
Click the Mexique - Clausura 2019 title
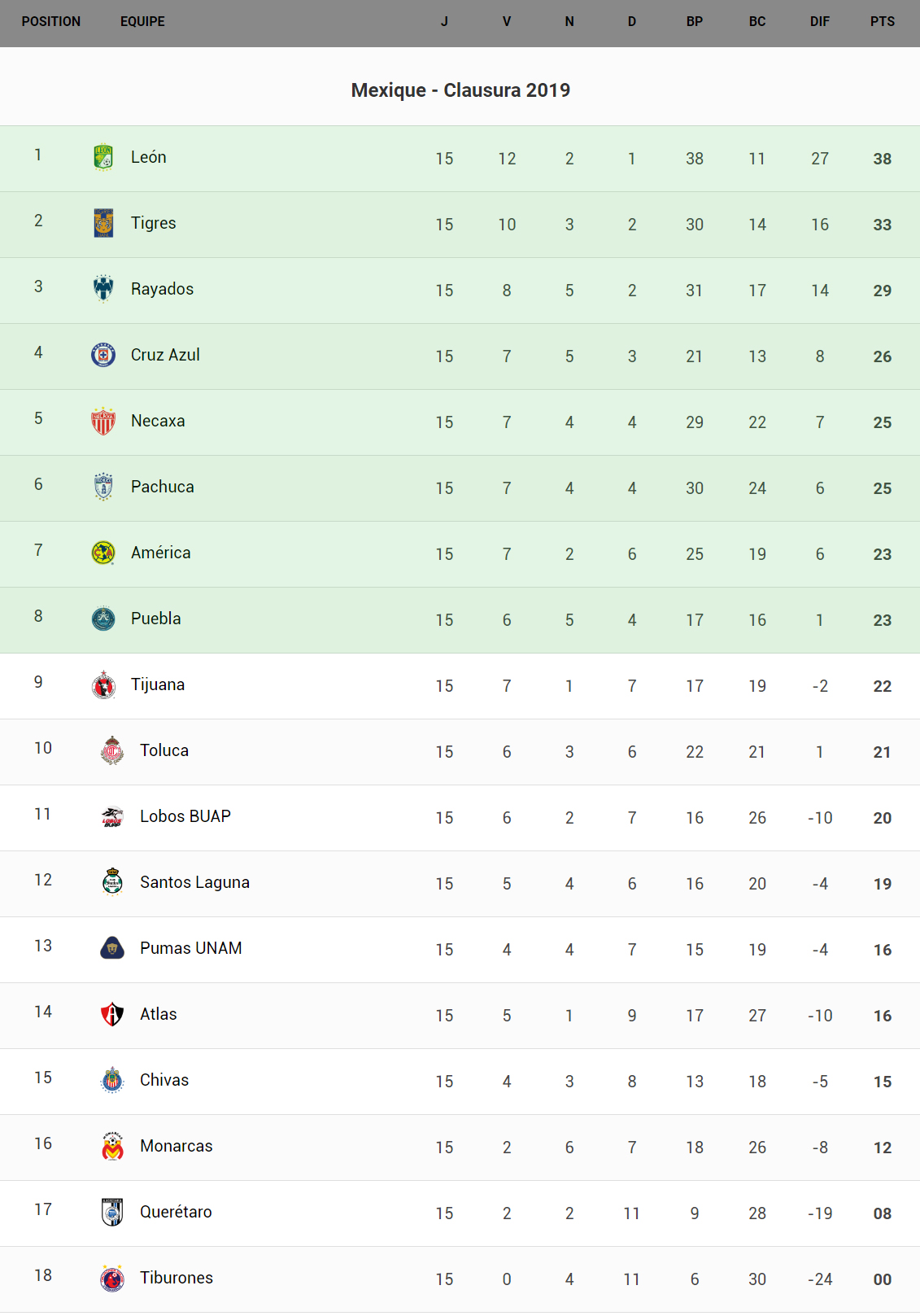coord(460,90)
